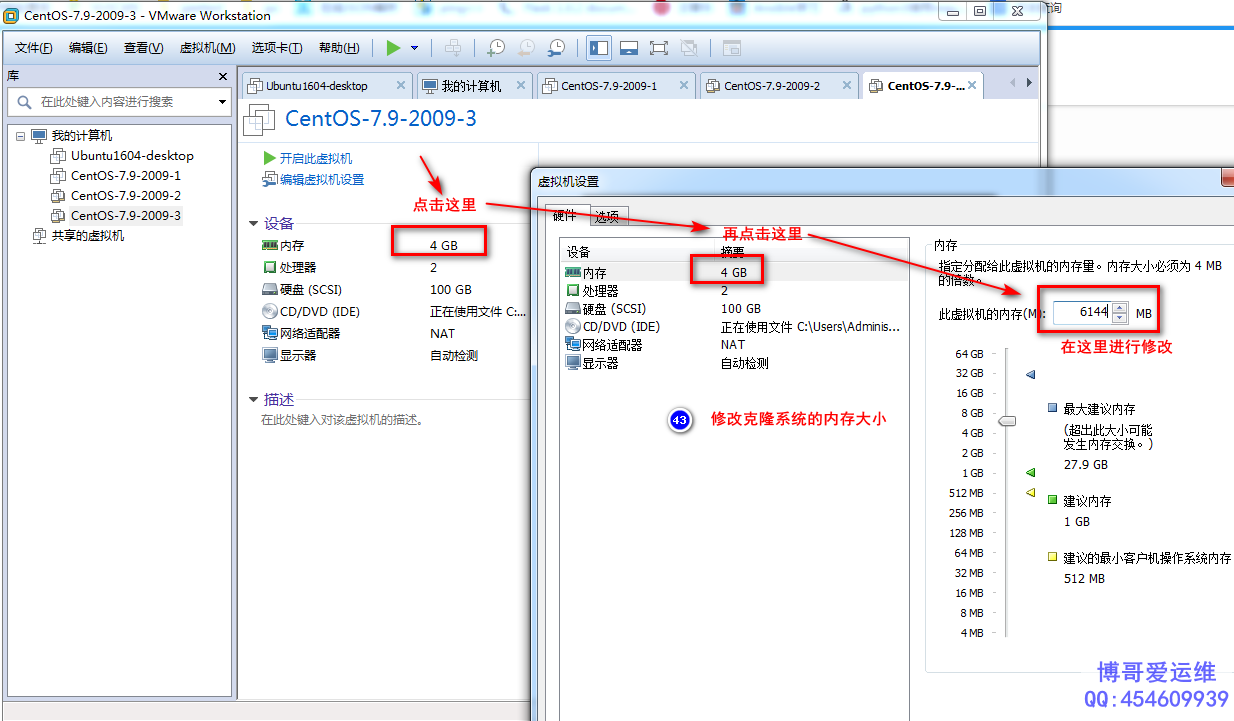Image resolution: width=1234 pixels, height=721 pixels.
Task: Close the Ubuntu1604-desktop tab
Action: 400,86
